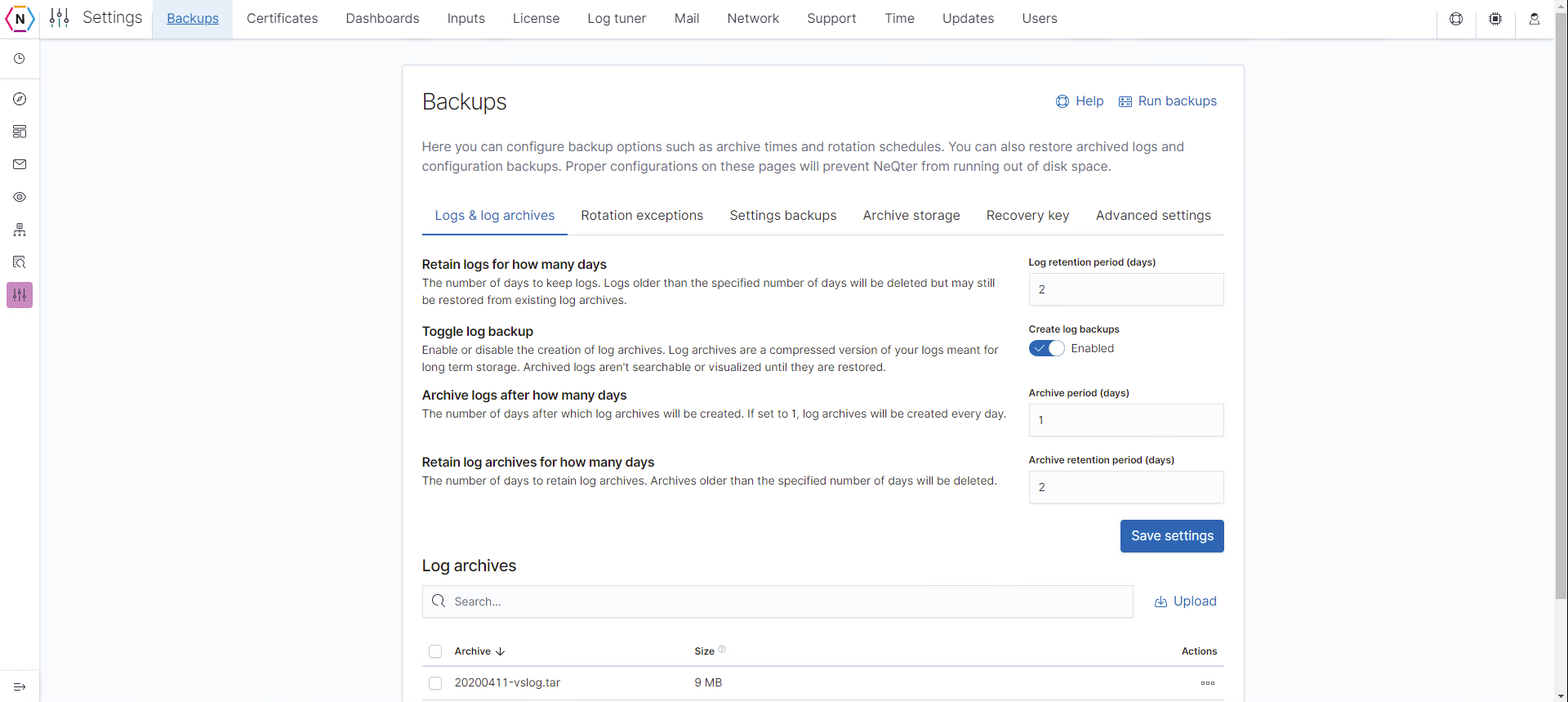Click the log archives Search field
The image size is (1568, 702).
[x=777, y=601]
